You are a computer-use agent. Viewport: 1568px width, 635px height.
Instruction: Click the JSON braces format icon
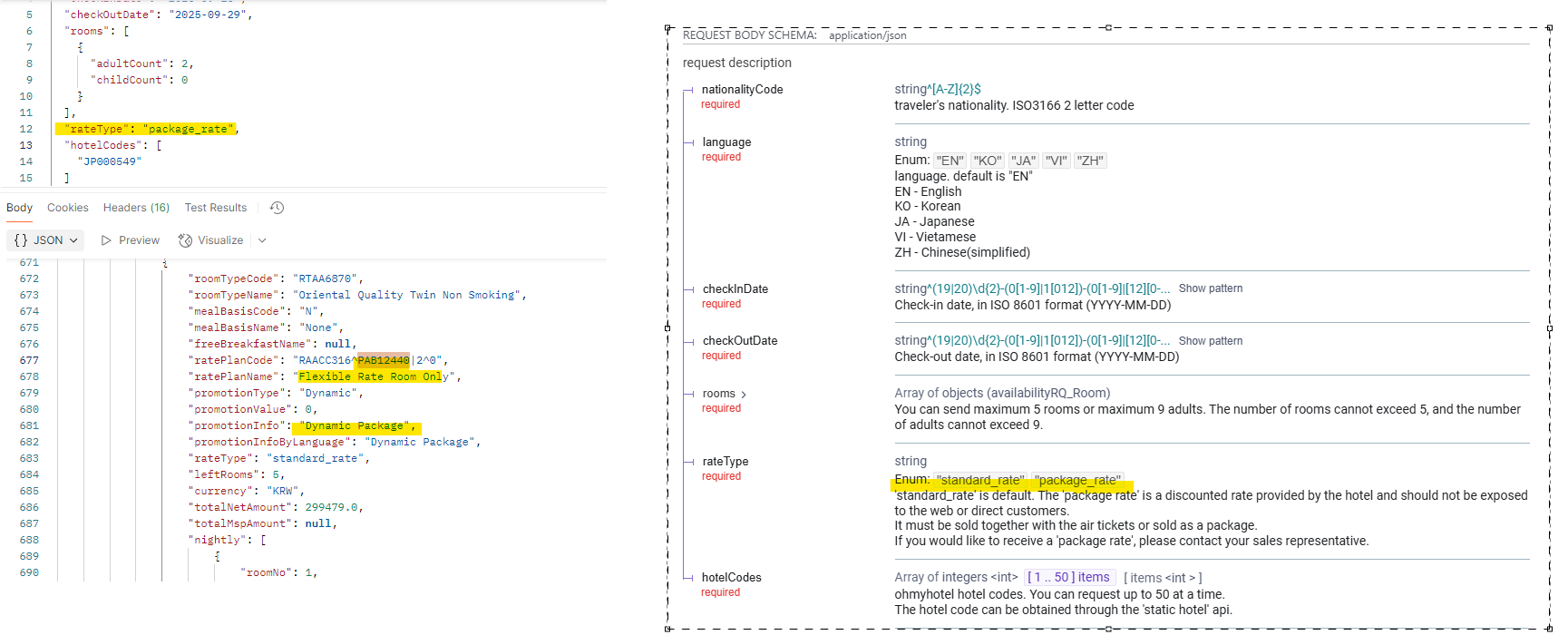point(21,240)
